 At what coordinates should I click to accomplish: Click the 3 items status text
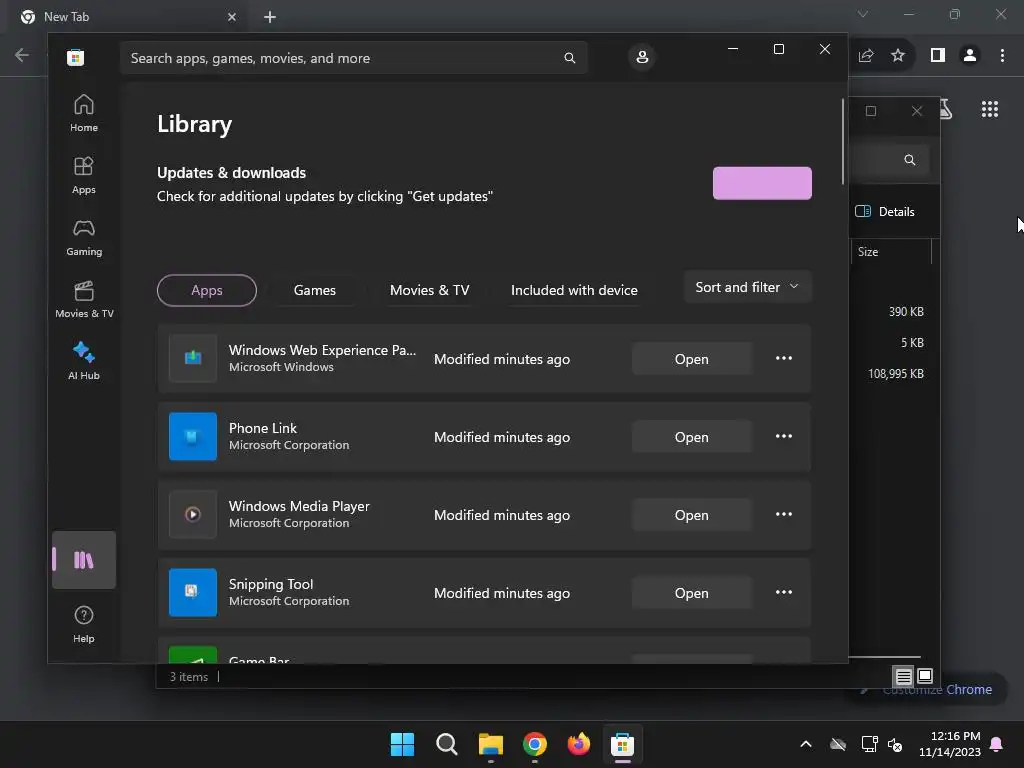189,677
